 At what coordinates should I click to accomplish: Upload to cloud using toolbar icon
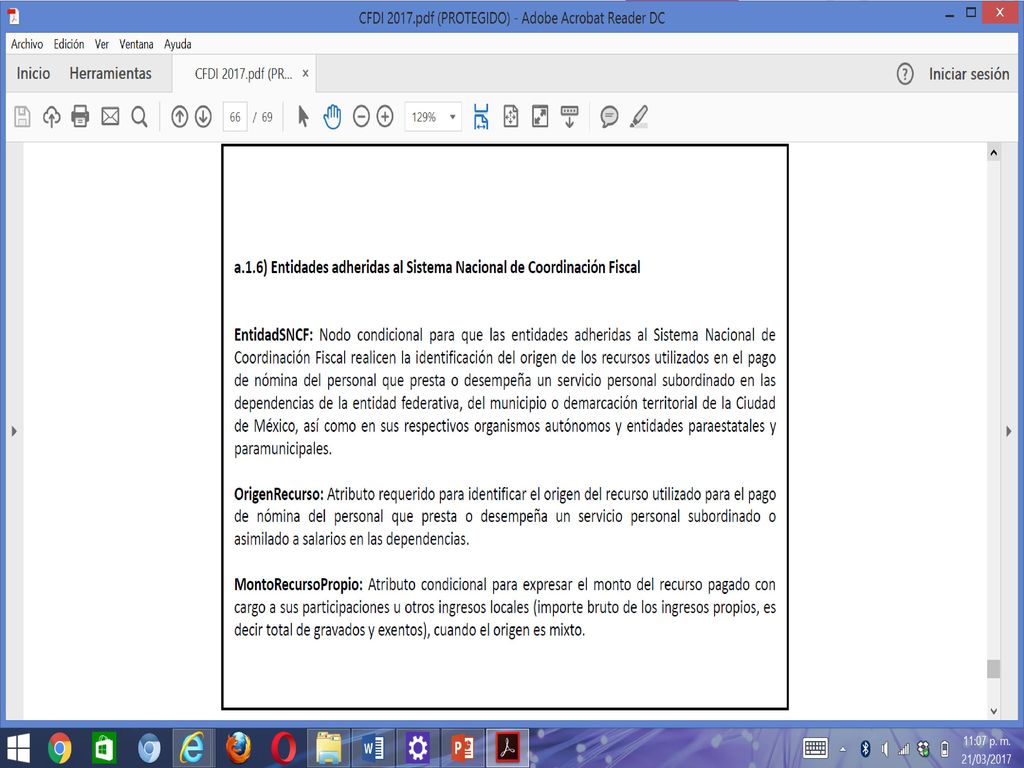click(x=52, y=117)
